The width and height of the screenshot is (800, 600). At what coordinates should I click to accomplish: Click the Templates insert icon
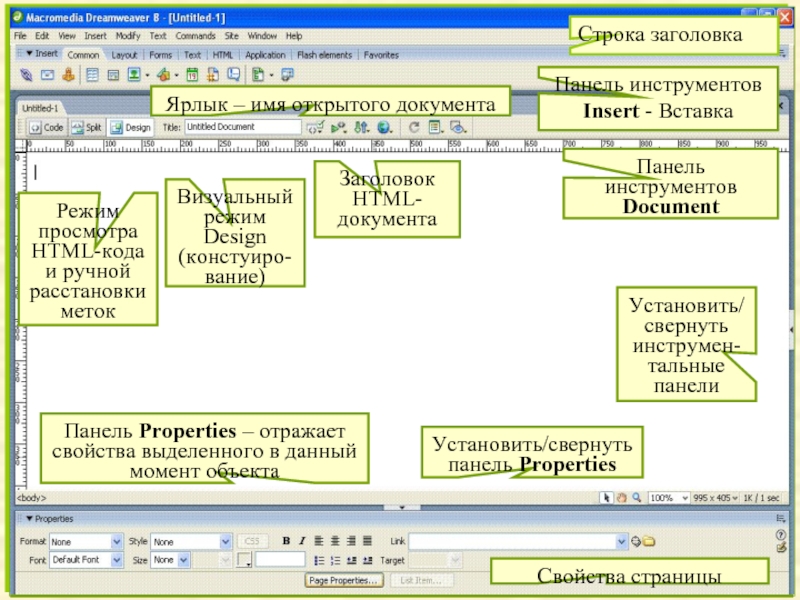(x=258, y=75)
